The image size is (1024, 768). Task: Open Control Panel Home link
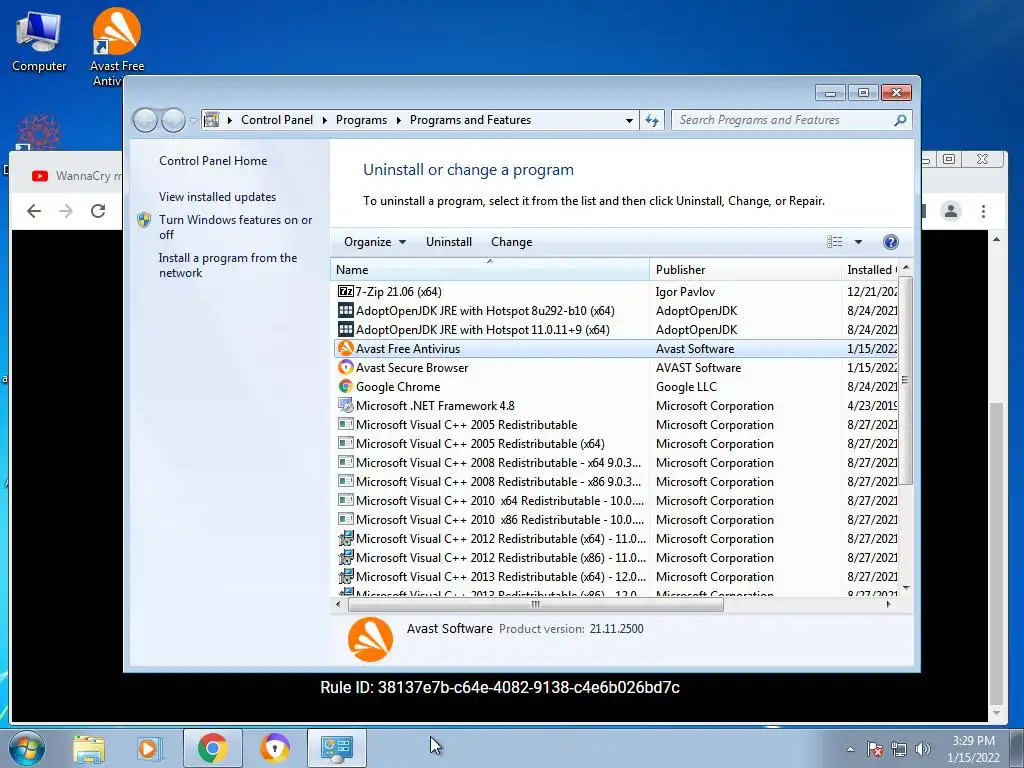[213, 161]
